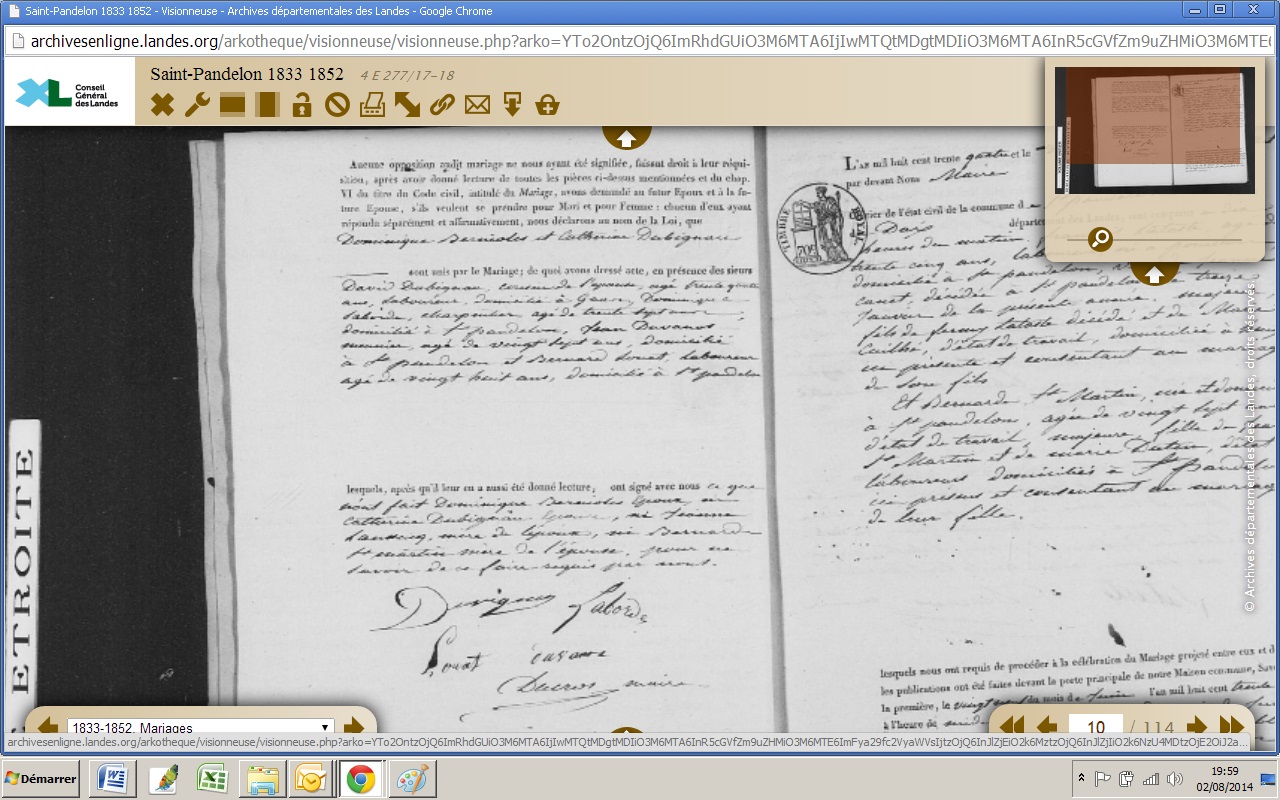Viewport: 1280px width, 800px height.
Task: Click the diagonal arrows fullscreen icon
Action: coord(407,105)
